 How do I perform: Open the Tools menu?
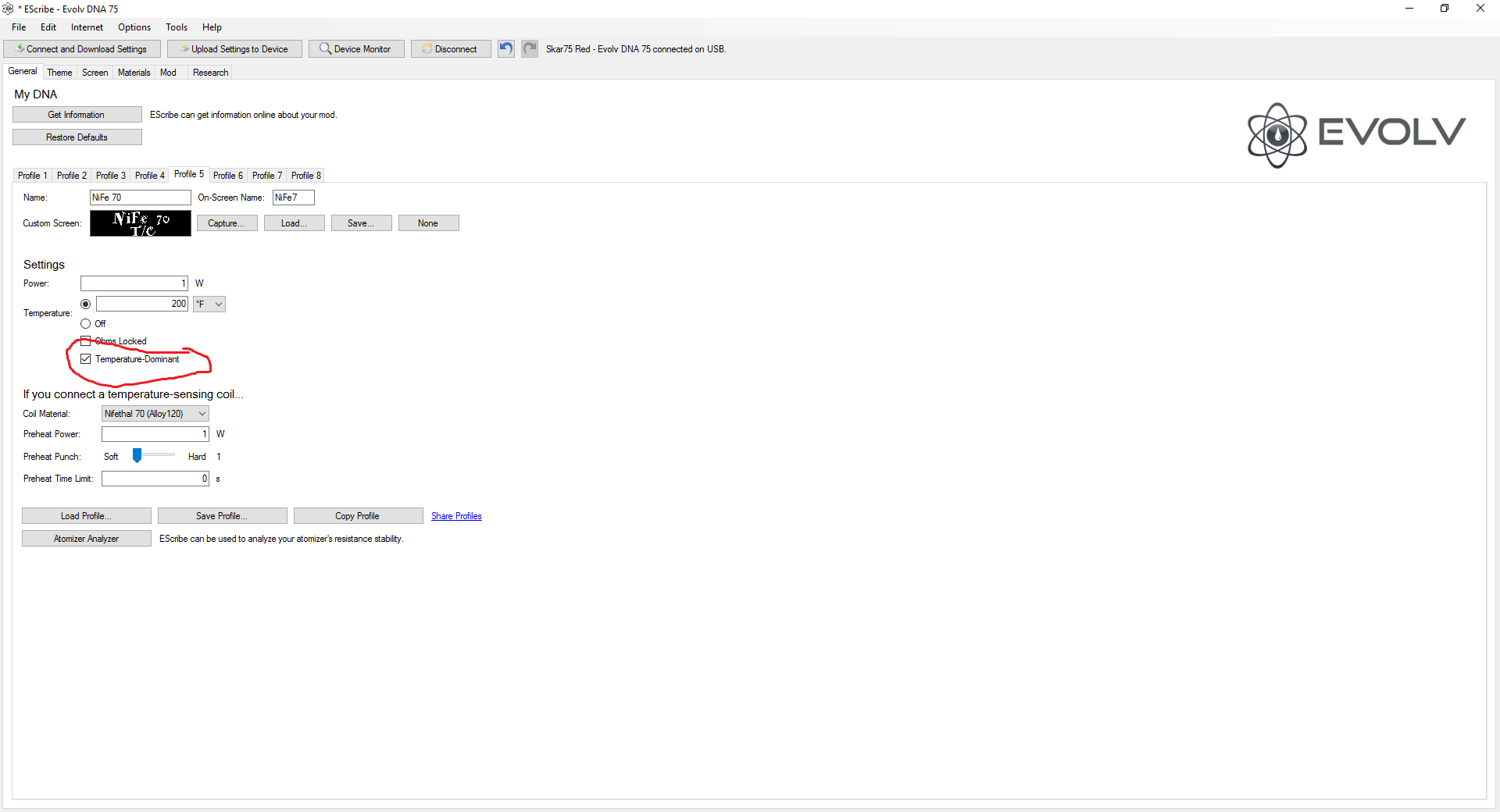click(176, 27)
